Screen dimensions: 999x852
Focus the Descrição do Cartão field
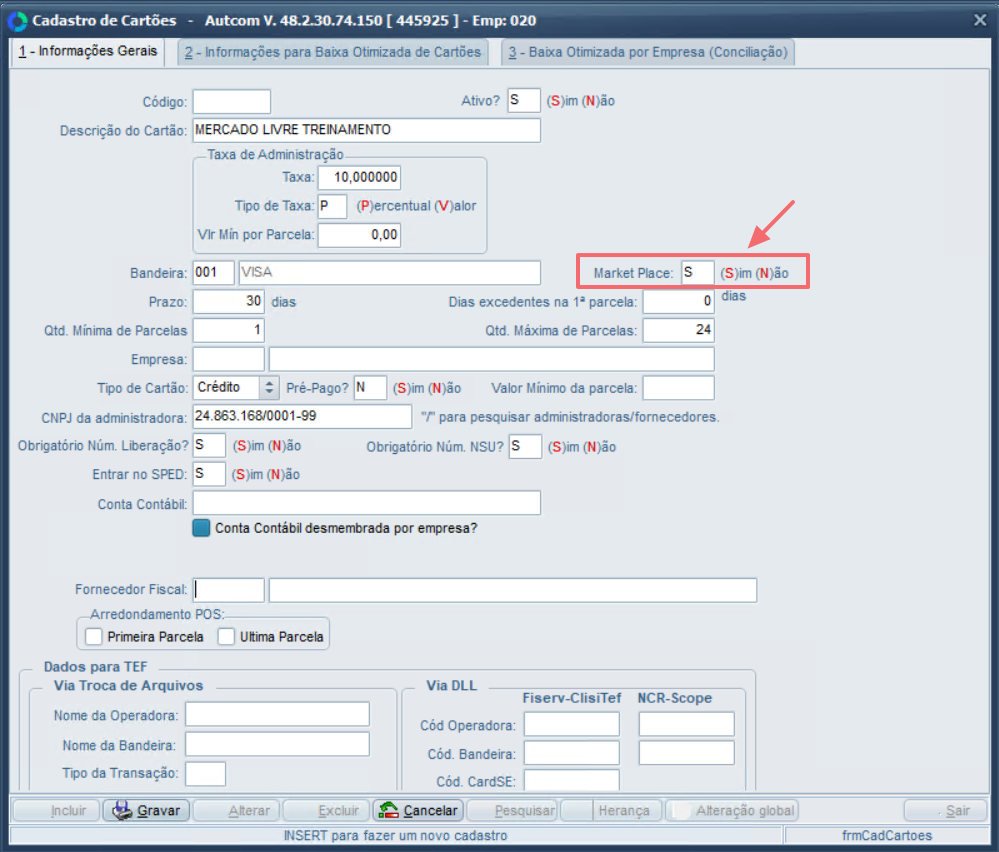(366, 130)
